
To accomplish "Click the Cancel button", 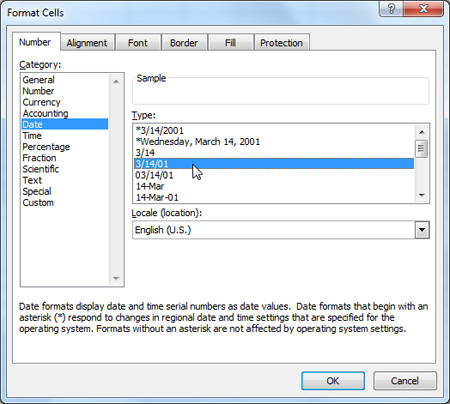I will click(x=405, y=381).
